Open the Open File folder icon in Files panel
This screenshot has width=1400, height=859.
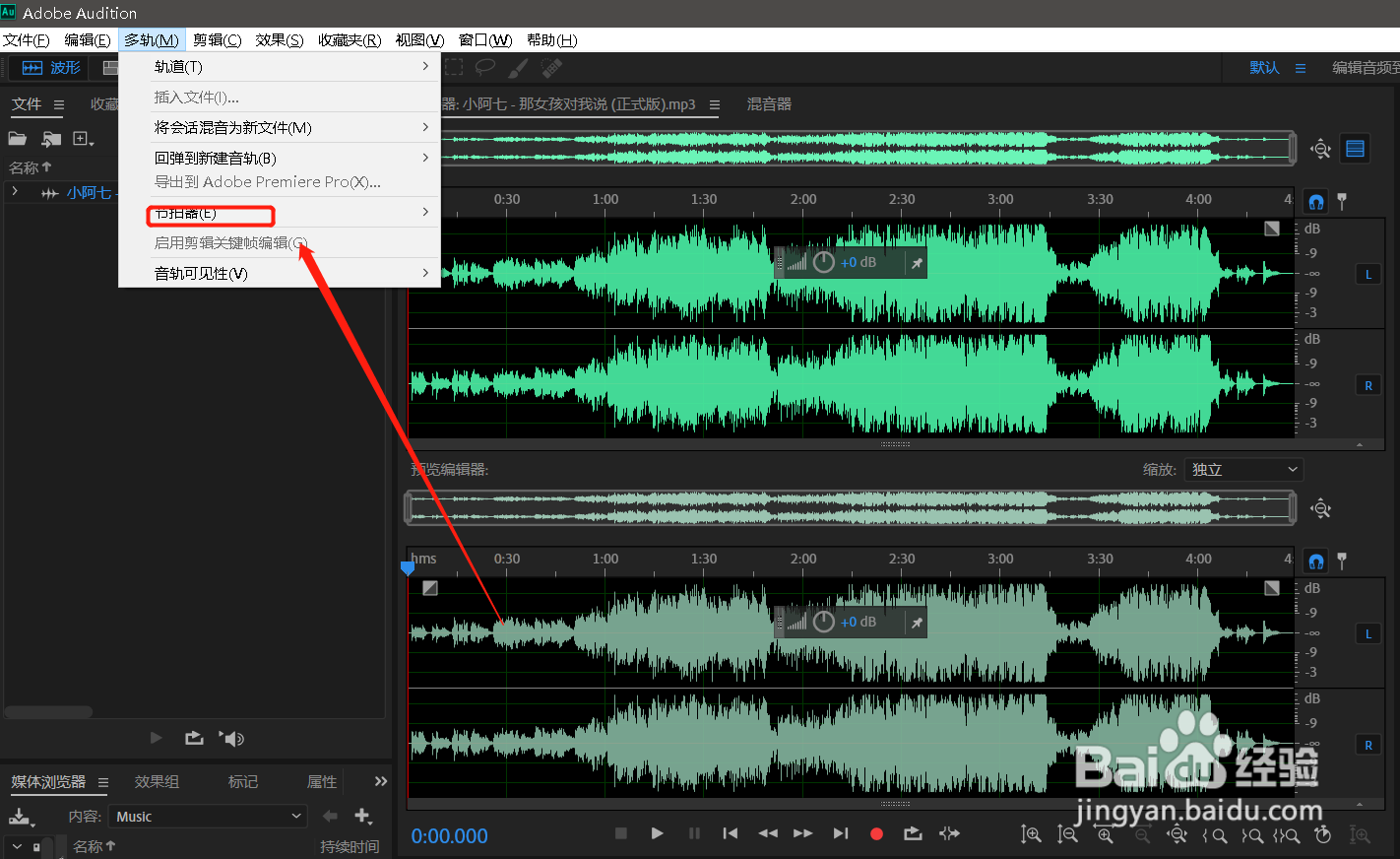pos(18,139)
